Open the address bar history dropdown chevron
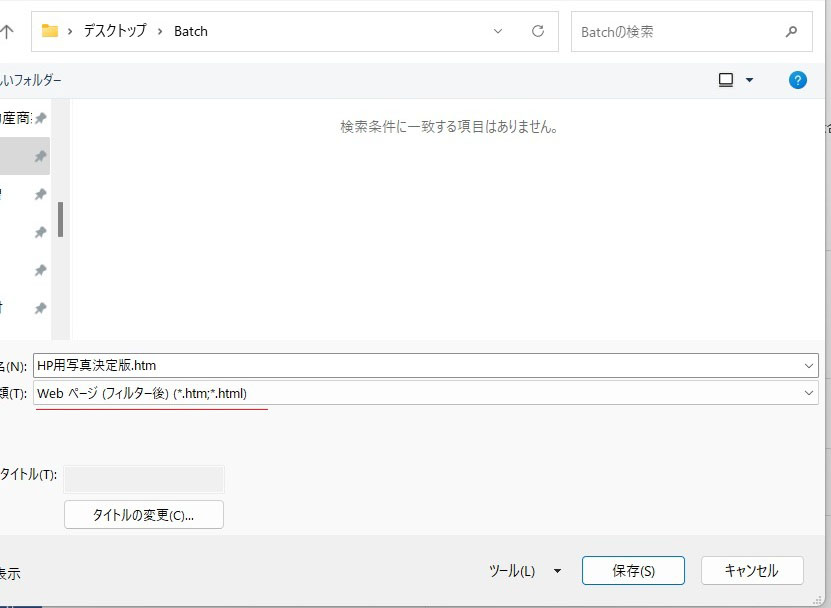 point(498,31)
